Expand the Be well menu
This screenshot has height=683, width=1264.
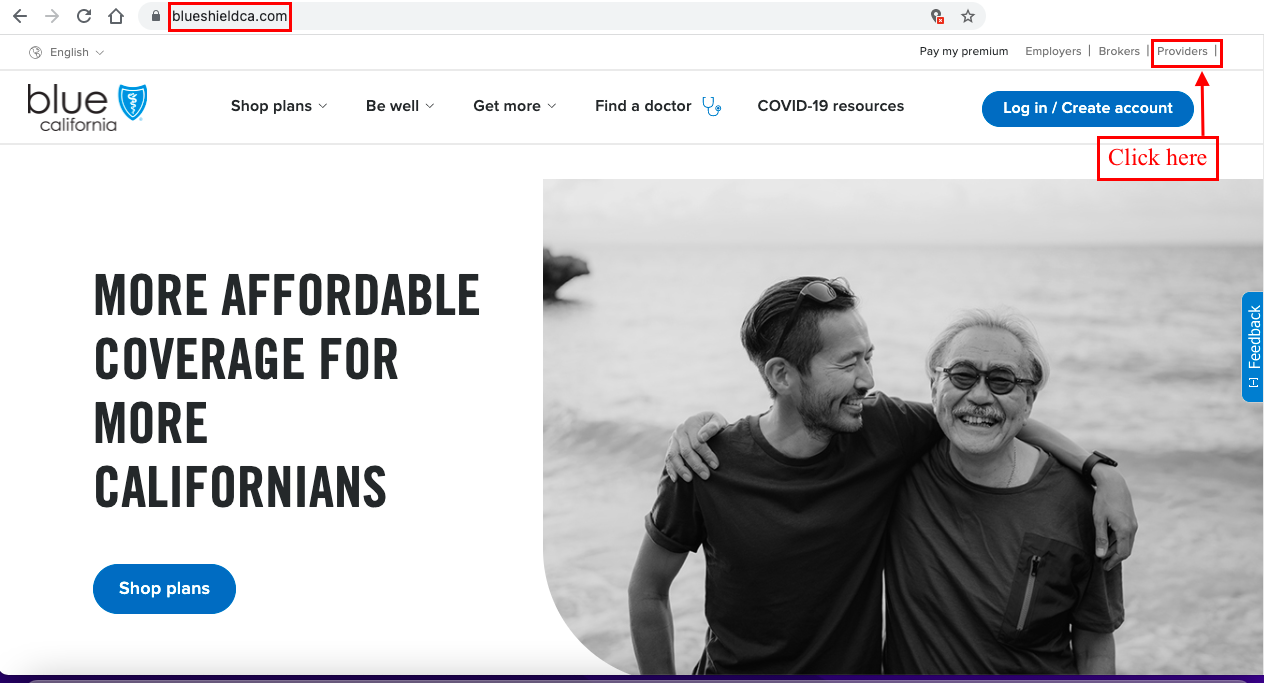tap(400, 106)
